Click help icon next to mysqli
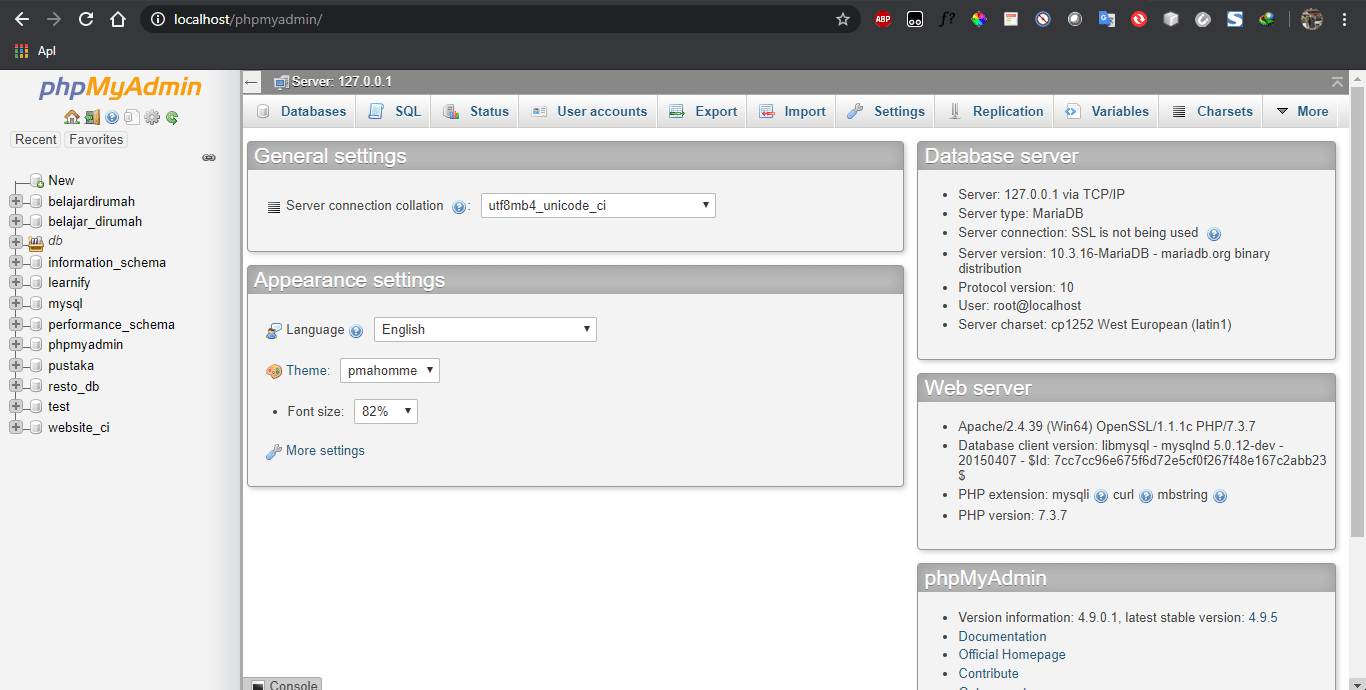The height and width of the screenshot is (690, 1366). click(x=1101, y=496)
